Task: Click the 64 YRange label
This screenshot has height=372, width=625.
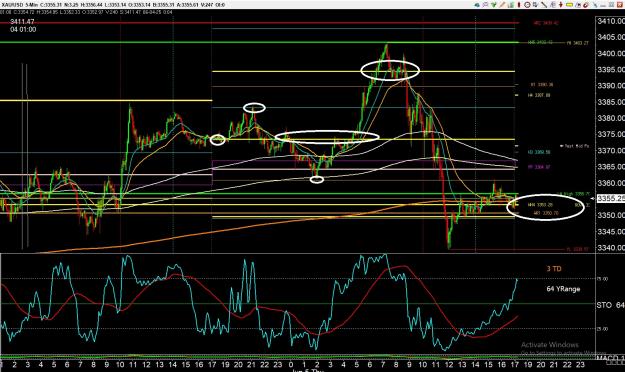Action: point(563,289)
